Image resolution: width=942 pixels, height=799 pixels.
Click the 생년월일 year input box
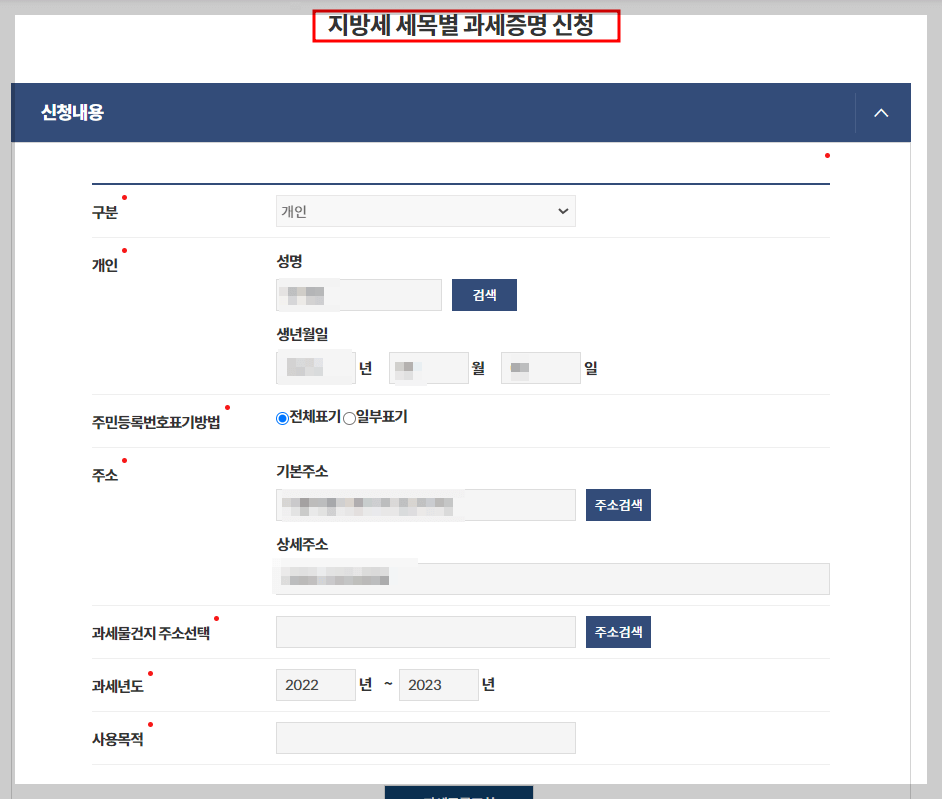[315, 367]
